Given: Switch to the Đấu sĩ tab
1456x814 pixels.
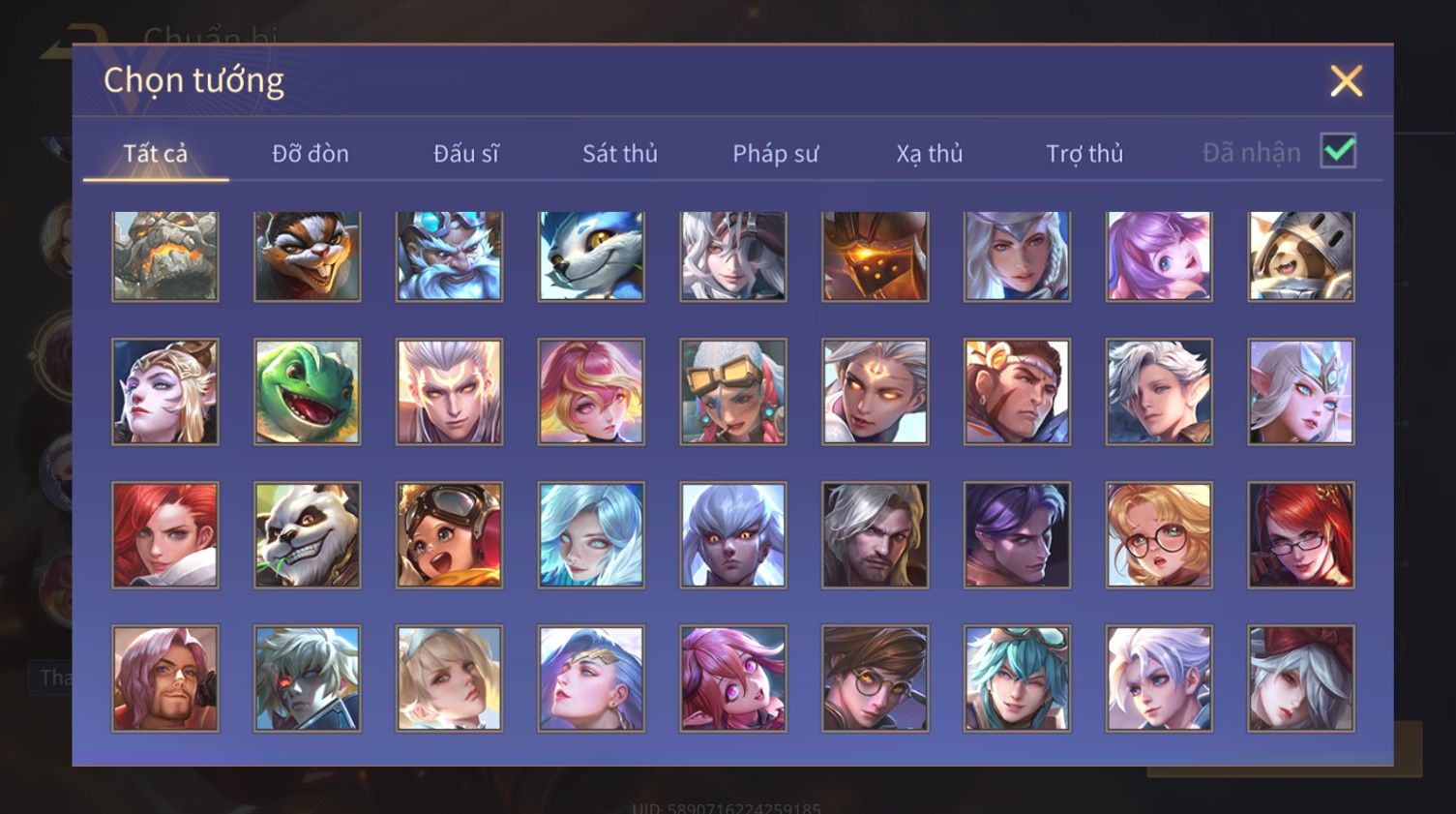Looking at the screenshot, I should click(465, 153).
